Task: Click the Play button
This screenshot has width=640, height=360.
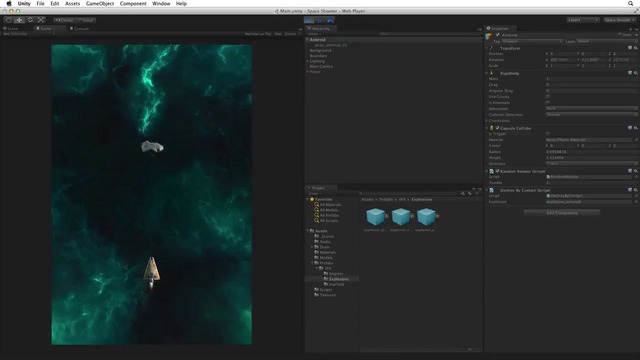Action: [309, 20]
